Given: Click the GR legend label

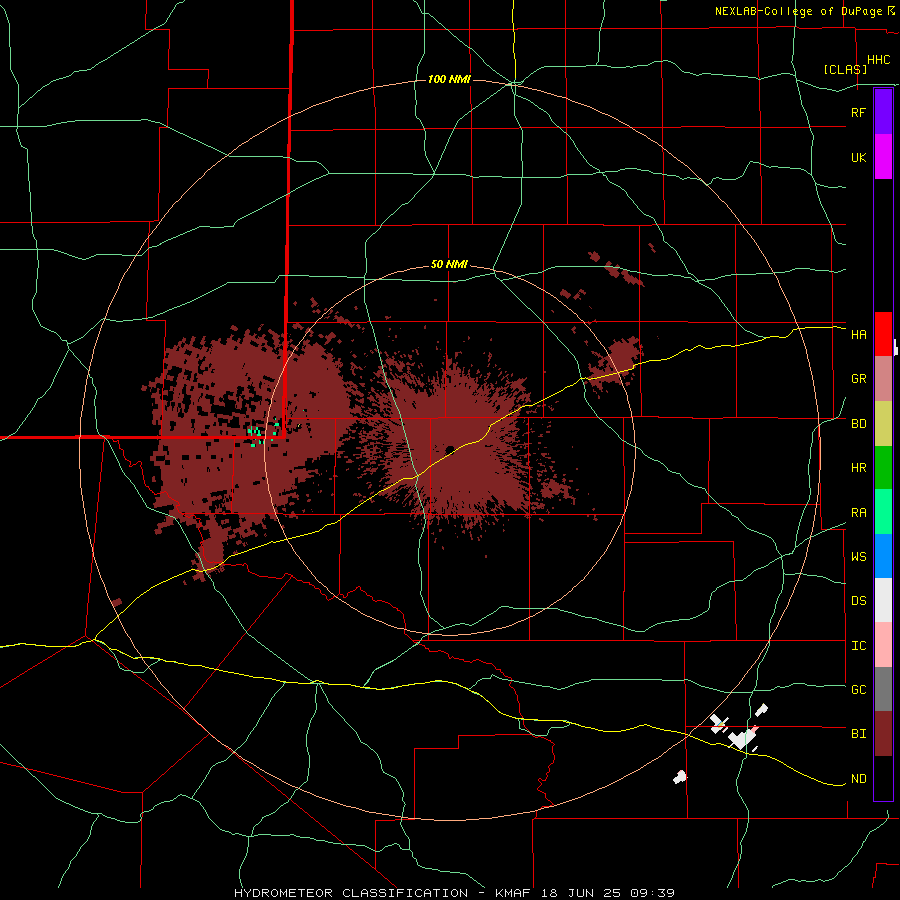Looking at the screenshot, I should click(x=858, y=379).
